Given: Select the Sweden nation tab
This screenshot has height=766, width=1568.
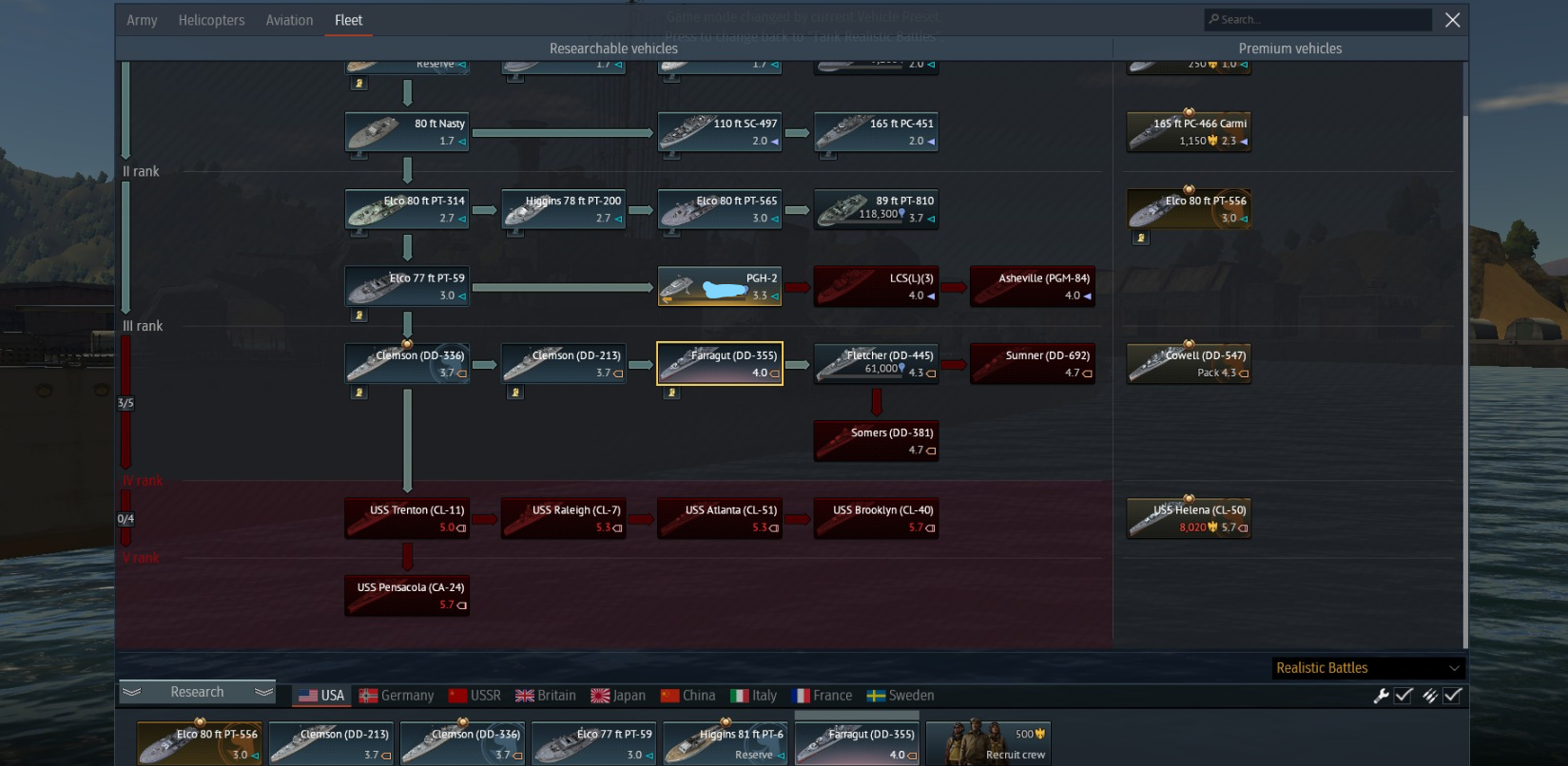Looking at the screenshot, I should click(900, 696).
